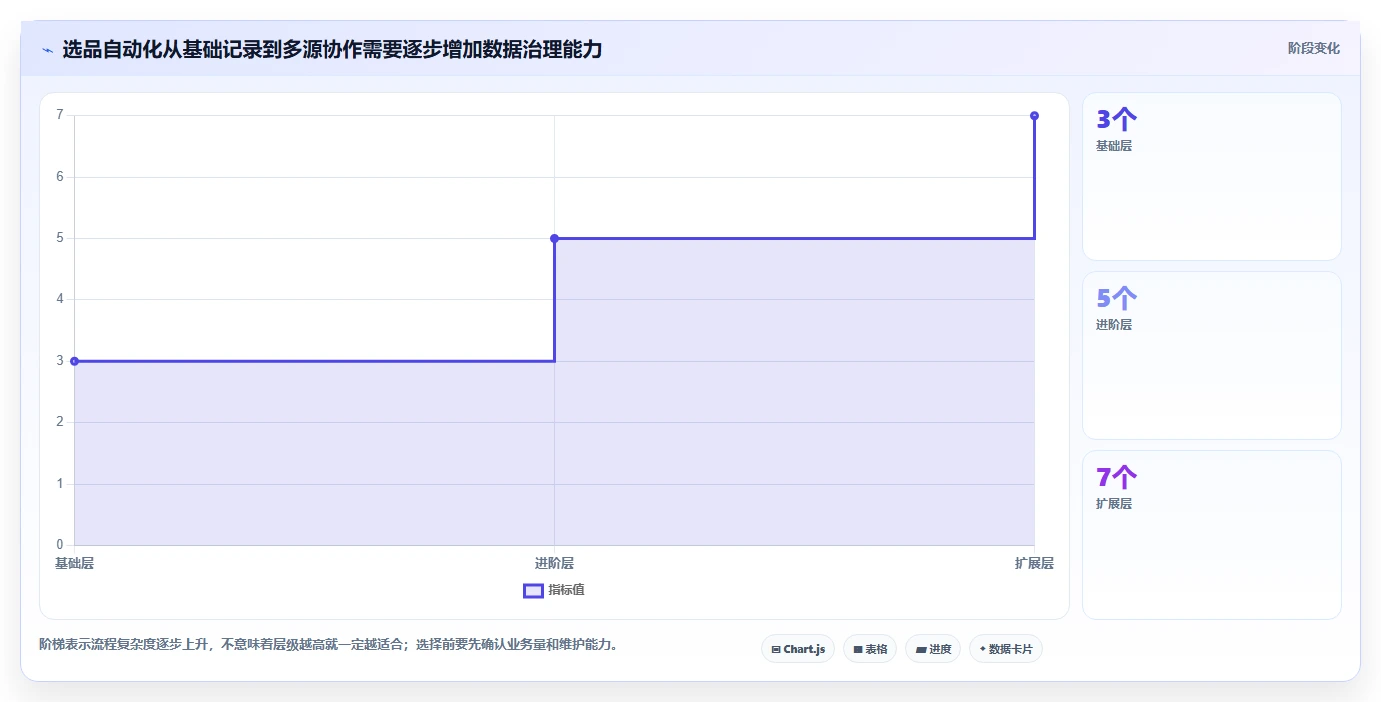The image size is (1381, 702).
Task: Click the data point at 扩展层 value 7
Action: point(1034,116)
